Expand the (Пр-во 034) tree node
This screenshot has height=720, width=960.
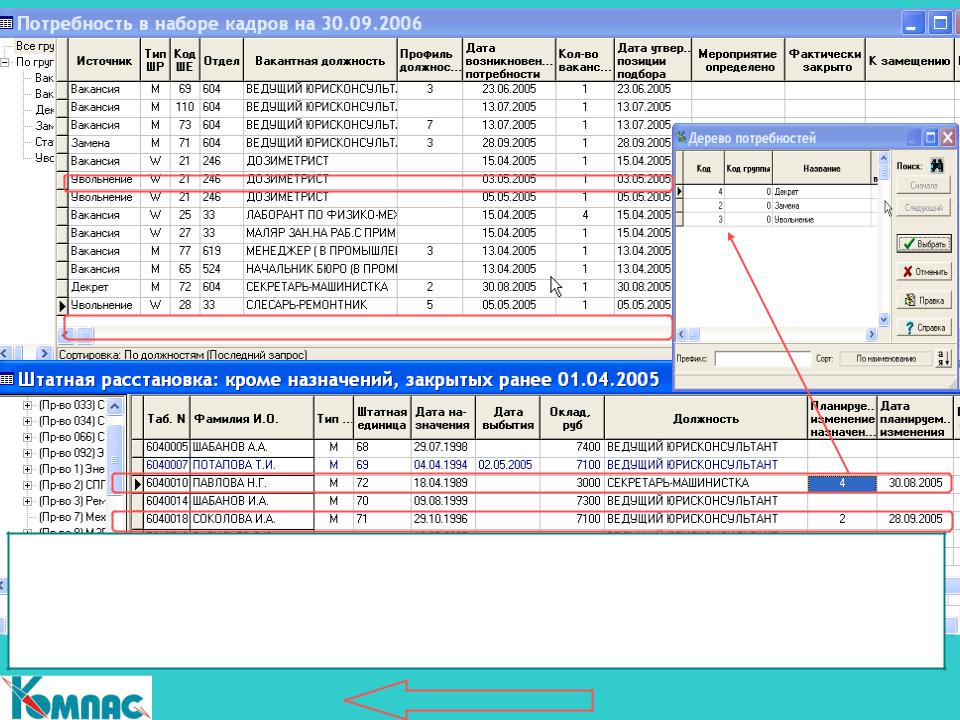point(27,421)
